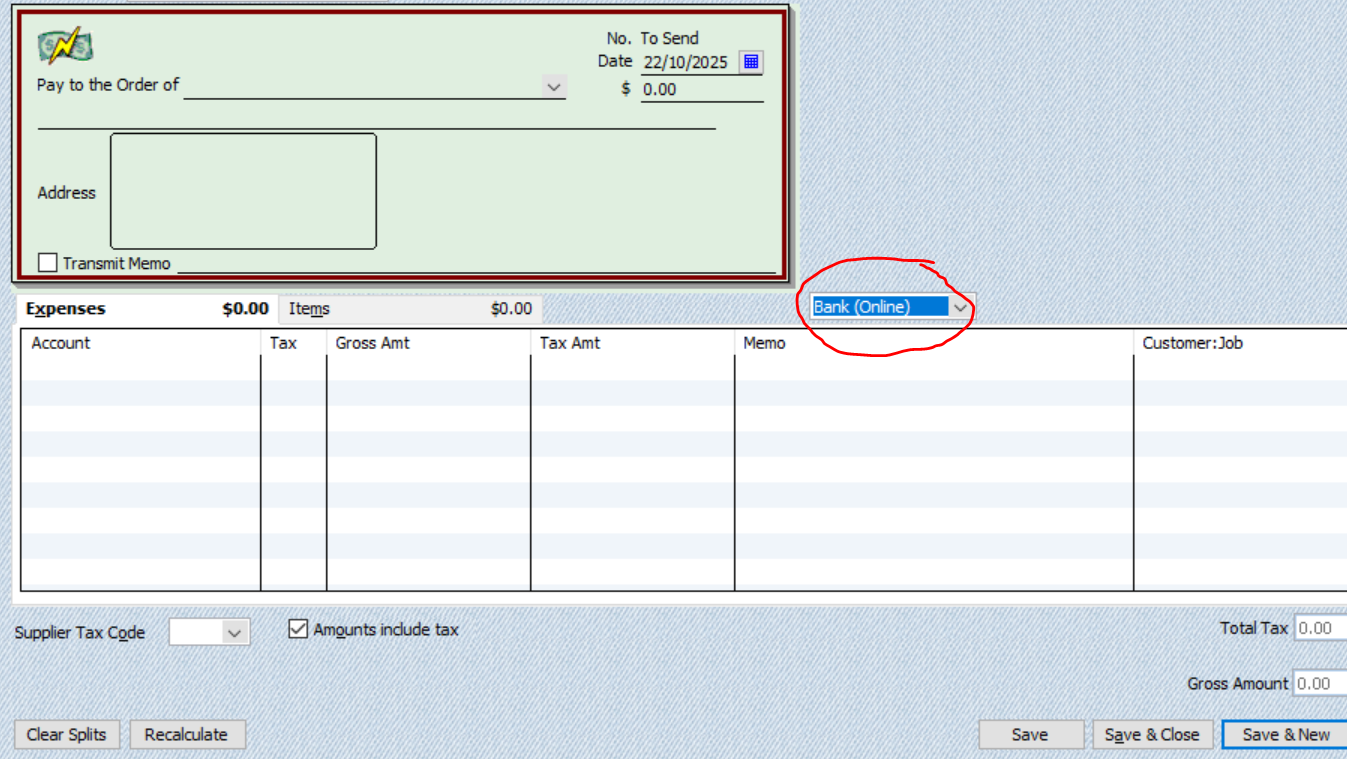Click the Recalculate button
Image resolution: width=1347 pixels, height=759 pixels.
[x=187, y=734]
